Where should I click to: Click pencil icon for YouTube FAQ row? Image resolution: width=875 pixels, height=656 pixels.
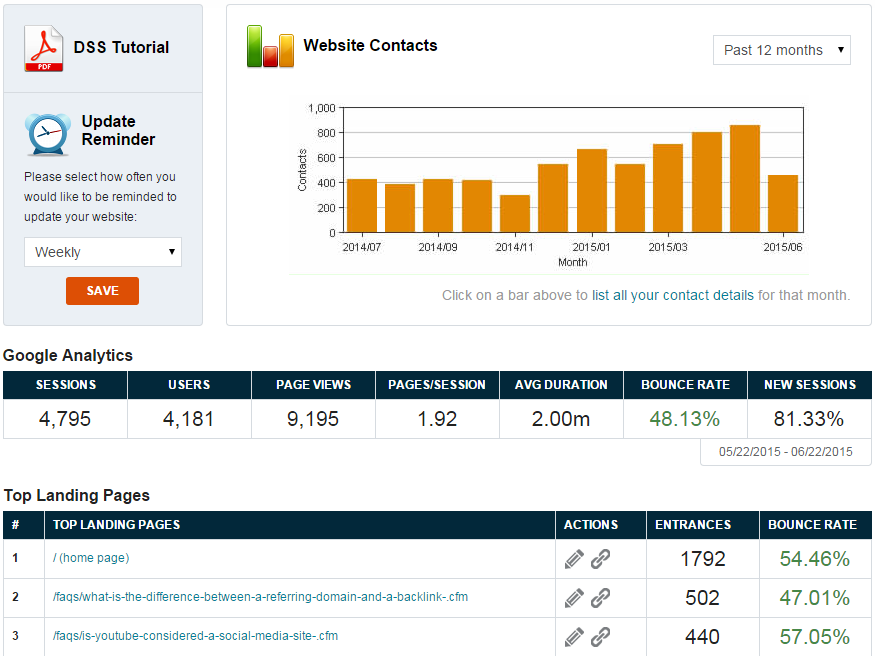pos(574,636)
